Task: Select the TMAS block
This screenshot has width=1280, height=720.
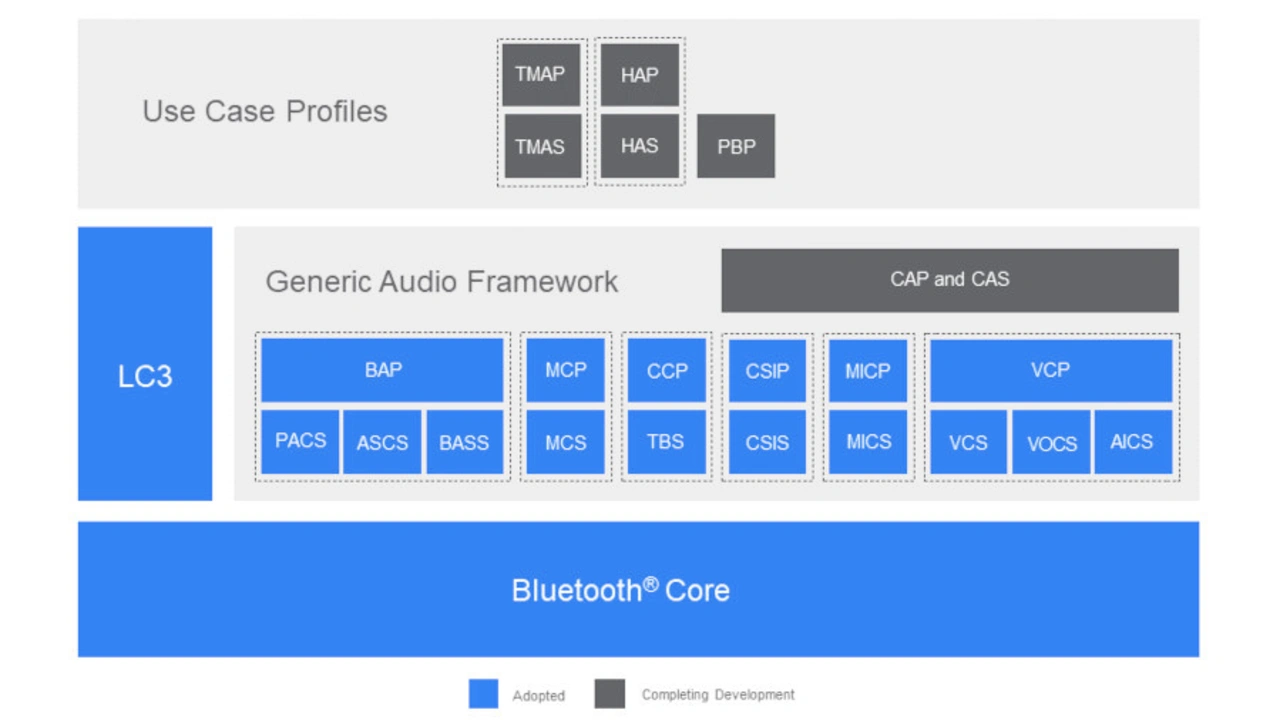Action: [x=542, y=146]
